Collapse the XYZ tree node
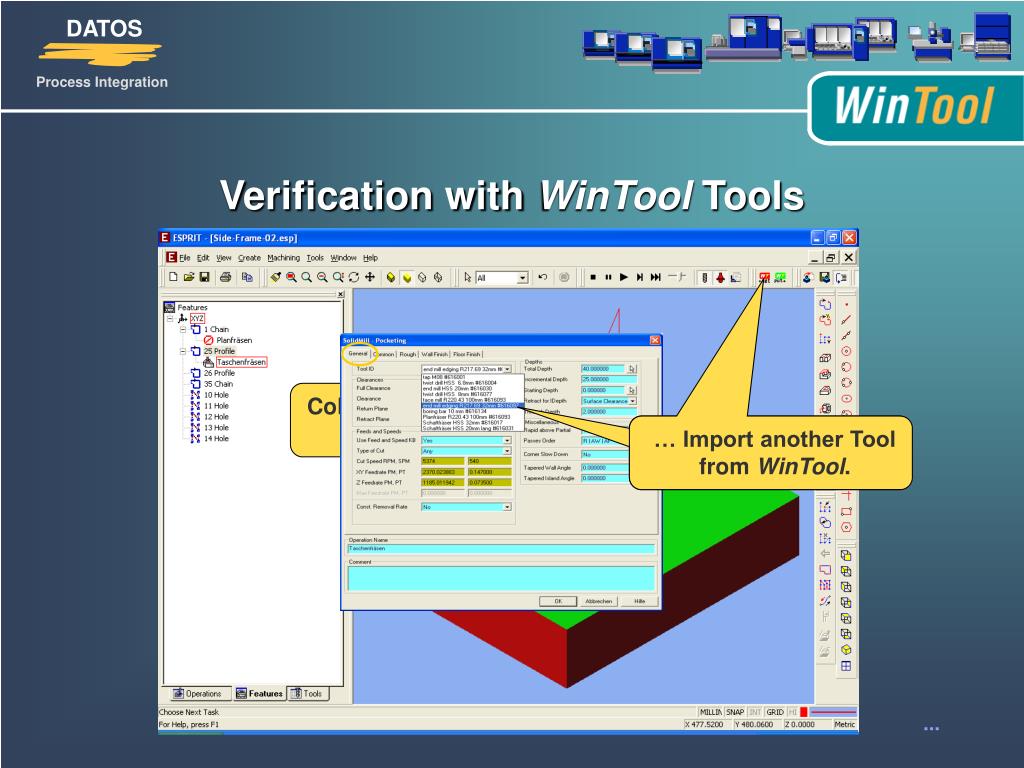The height and width of the screenshot is (768, 1024). point(170,319)
